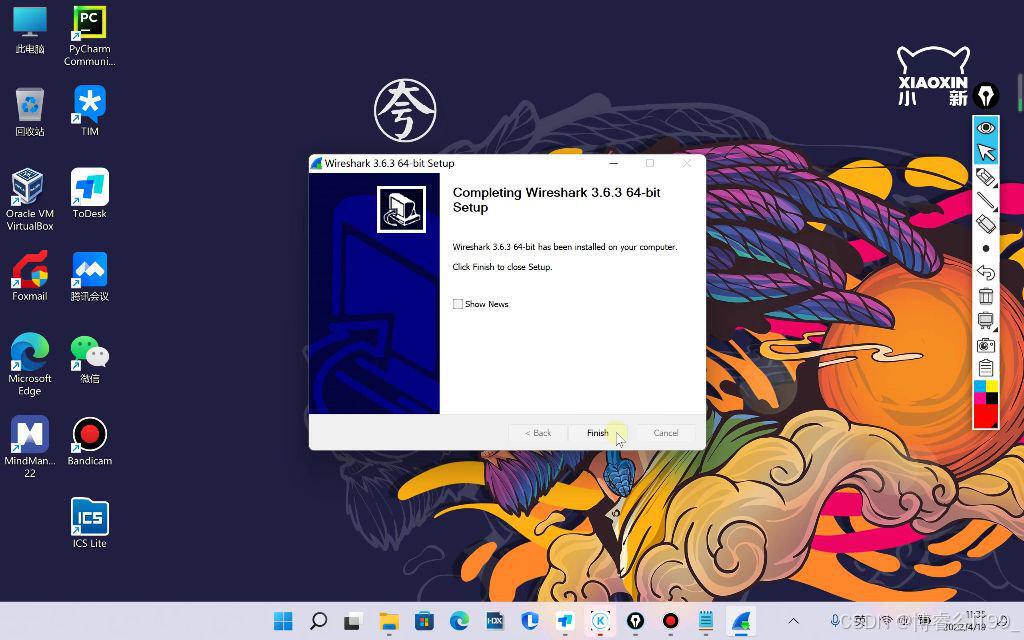Screen dimensions: 1024x640
Task: Select the highlighter pen tool
Action: [x=985, y=176]
